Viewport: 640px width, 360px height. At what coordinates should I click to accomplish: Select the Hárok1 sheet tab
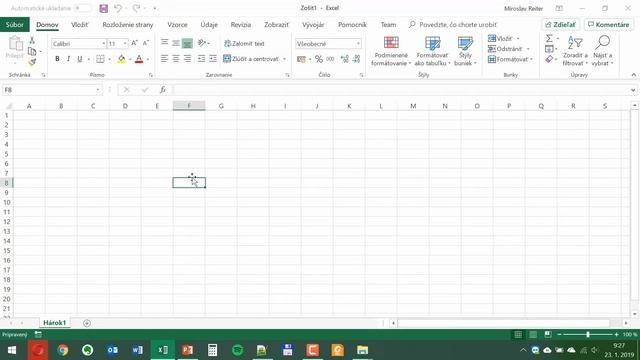(x=55, y=322)
